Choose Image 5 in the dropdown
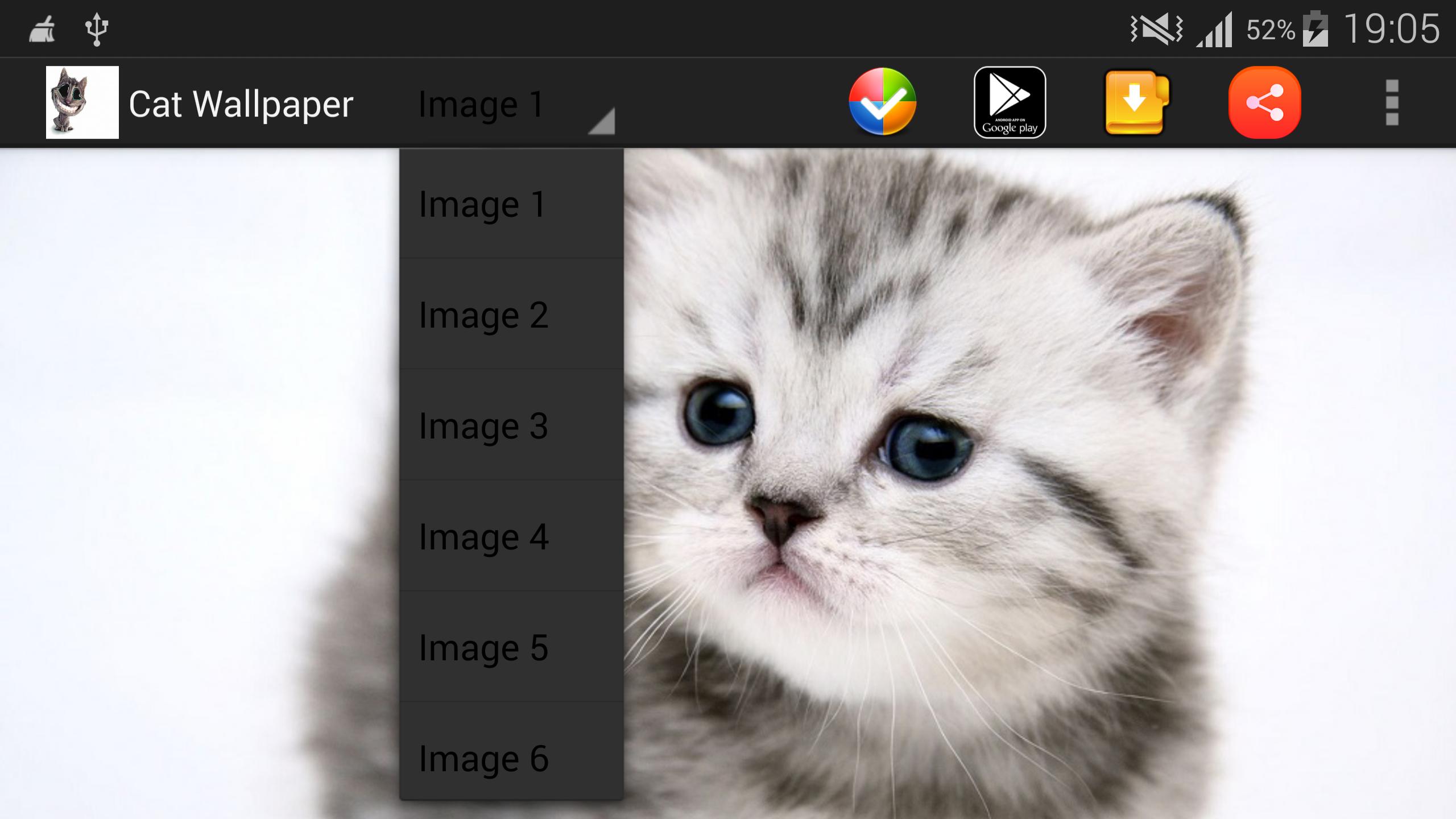 tap(511, 647)
